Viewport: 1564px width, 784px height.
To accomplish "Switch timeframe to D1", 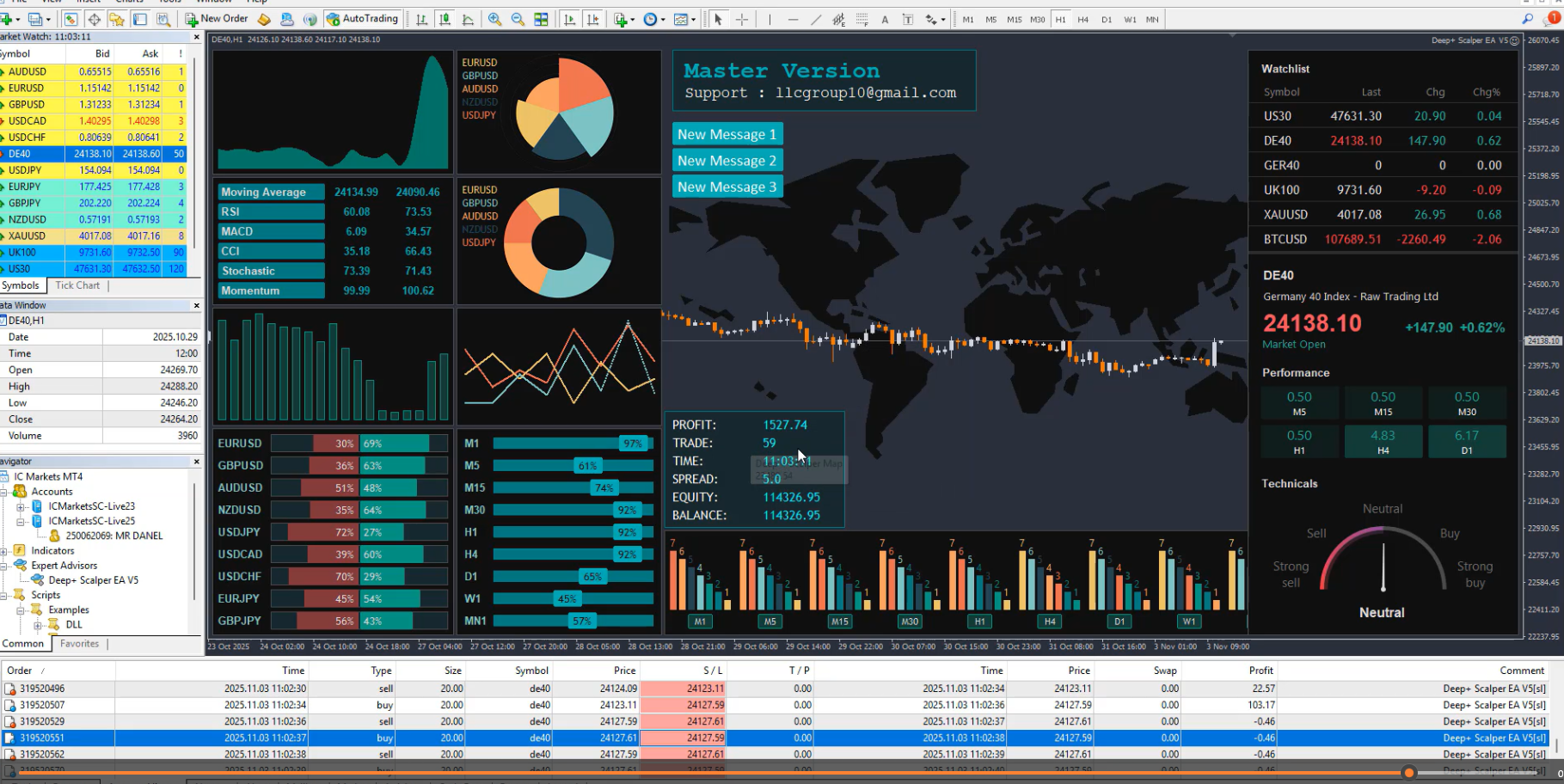I will (x=1107, y=19).
